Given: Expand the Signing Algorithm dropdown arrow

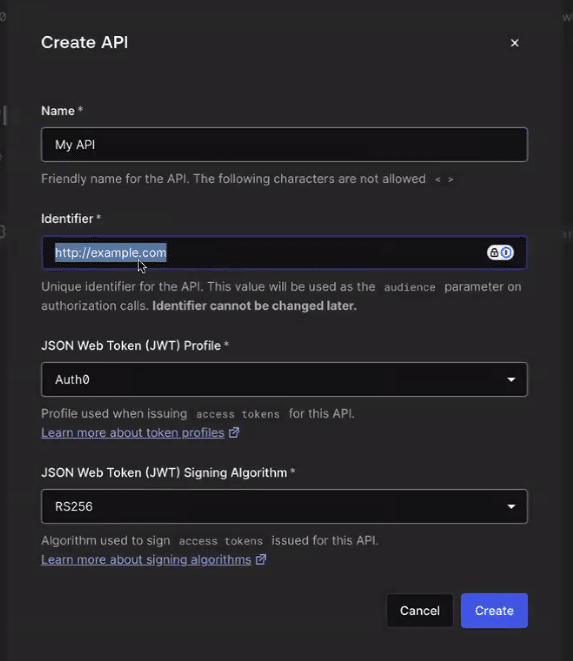Looking at the screenshot, I should pos(511,507).
